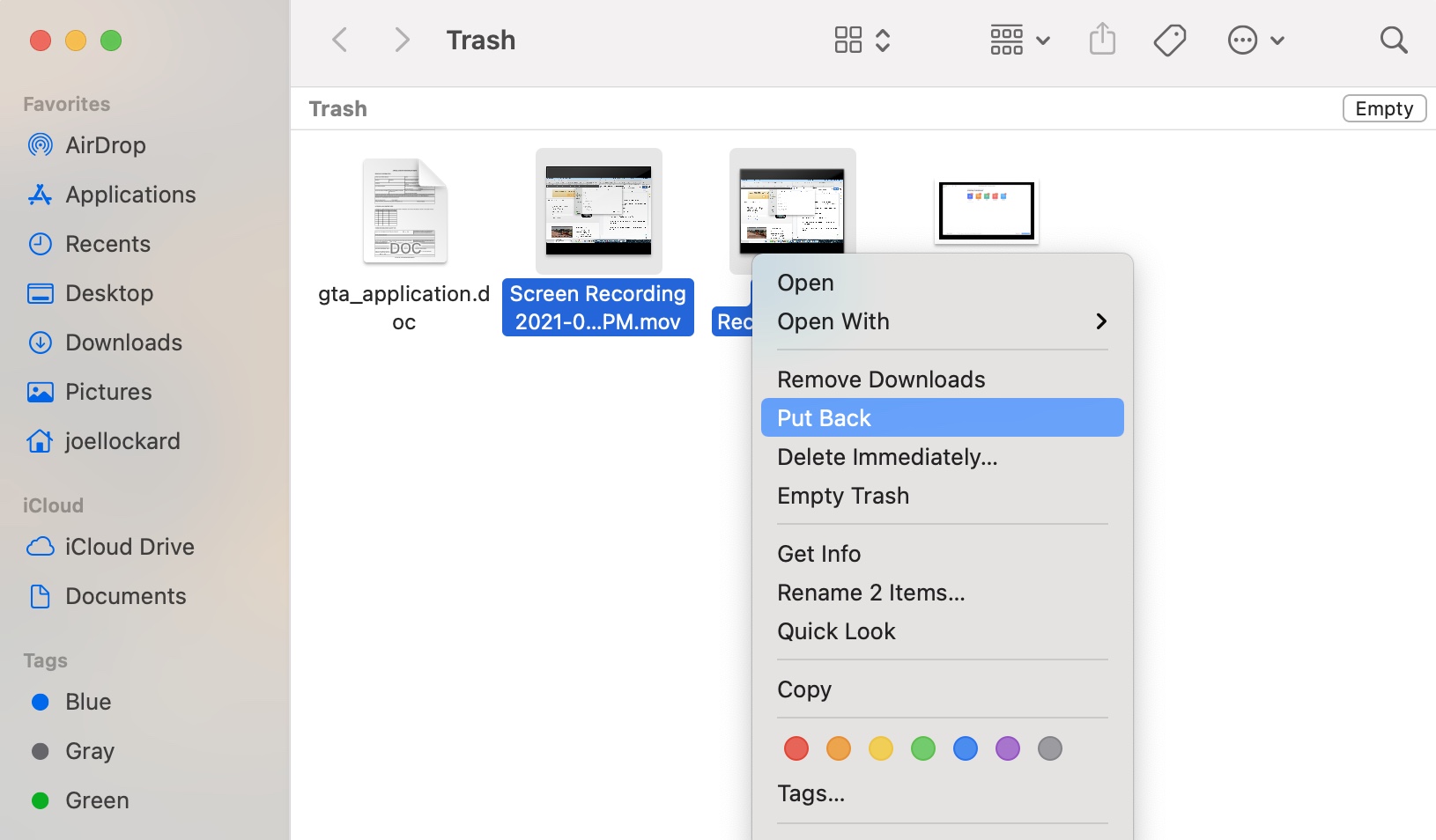Expand the Open With submenu
1436x840 pixels.
(x=942, y=321)
